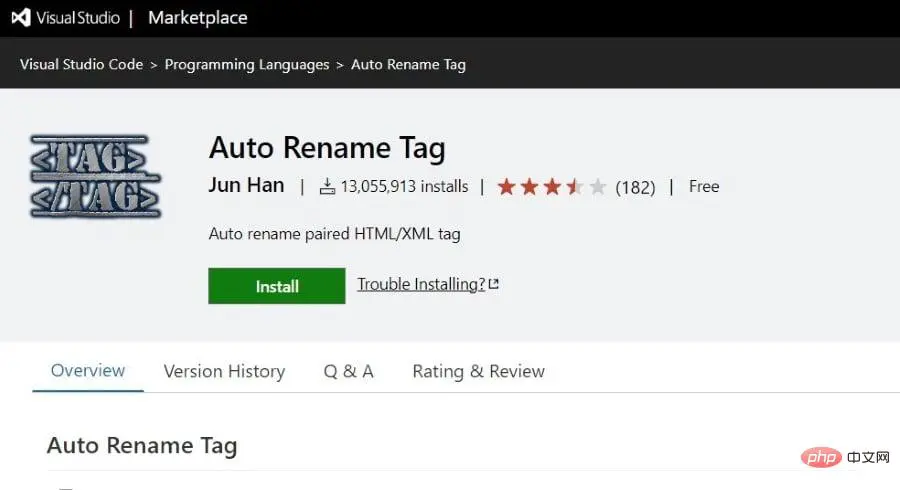Click the Auto Rename Tag overview heading

pos(142,446)
